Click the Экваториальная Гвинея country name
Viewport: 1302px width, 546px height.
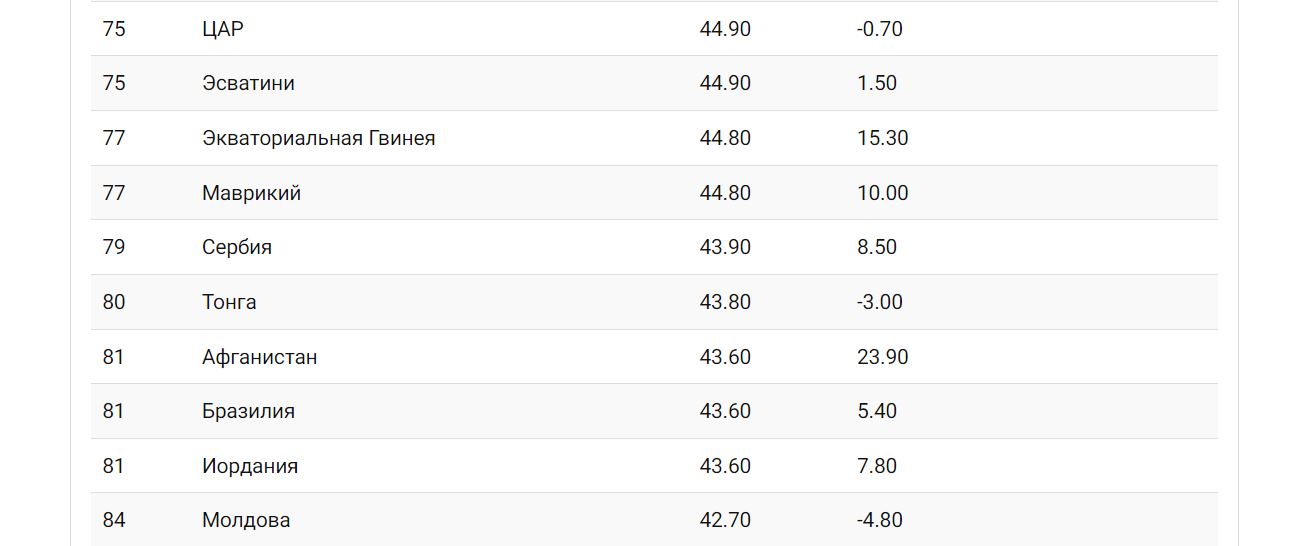tap(318, 138)
